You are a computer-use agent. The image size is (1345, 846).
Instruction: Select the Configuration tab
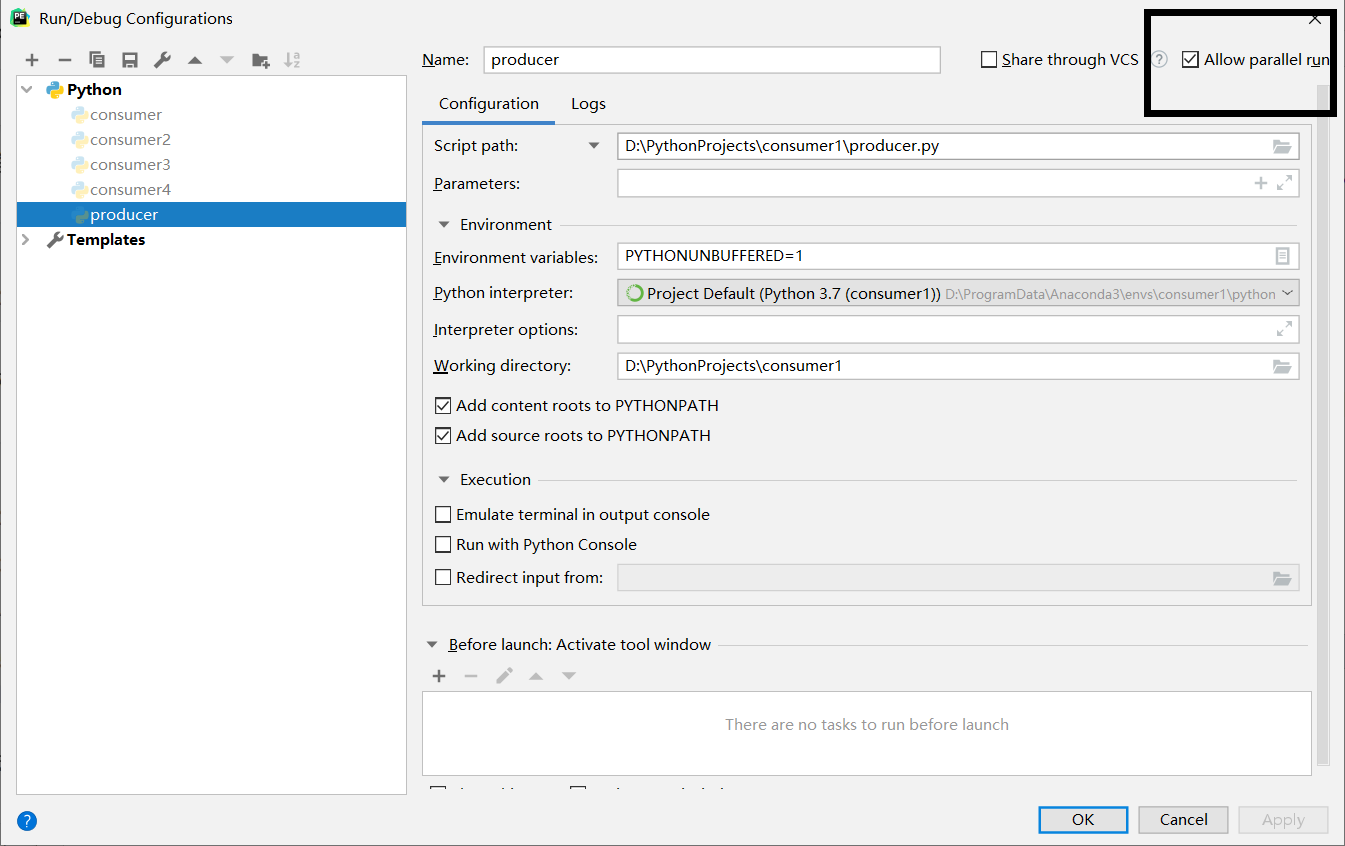click(488, 103)
